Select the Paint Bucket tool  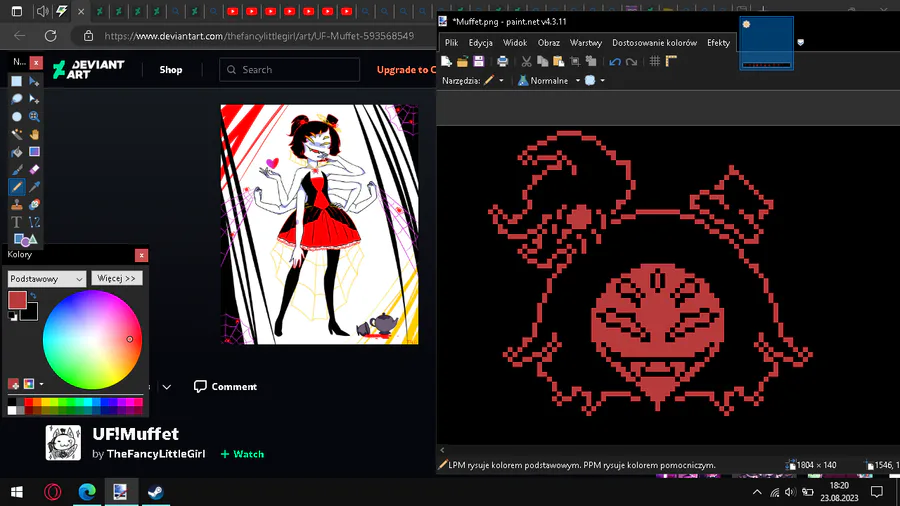[x=17, y=151]
